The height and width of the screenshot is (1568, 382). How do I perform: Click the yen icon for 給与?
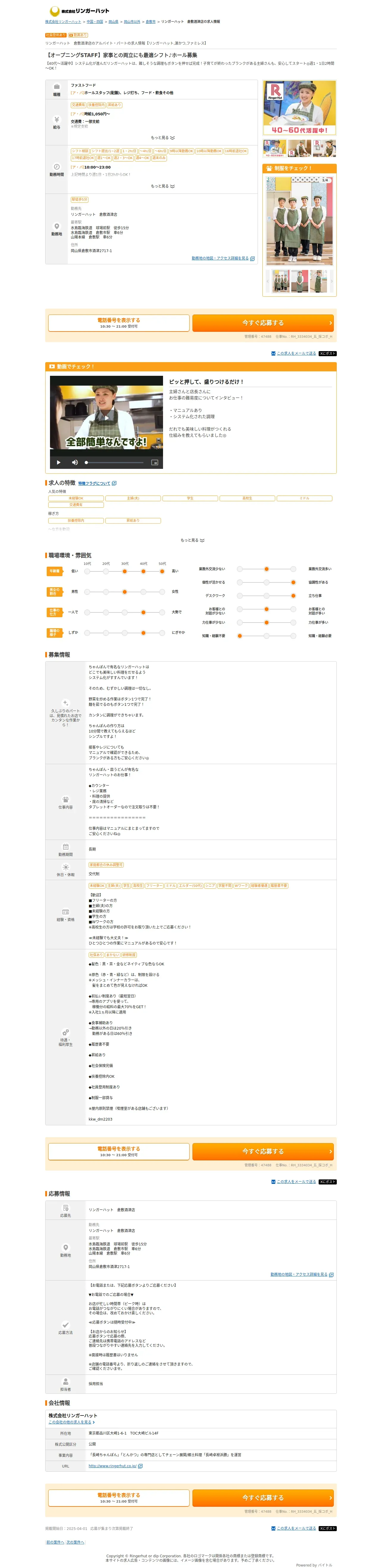57,119
